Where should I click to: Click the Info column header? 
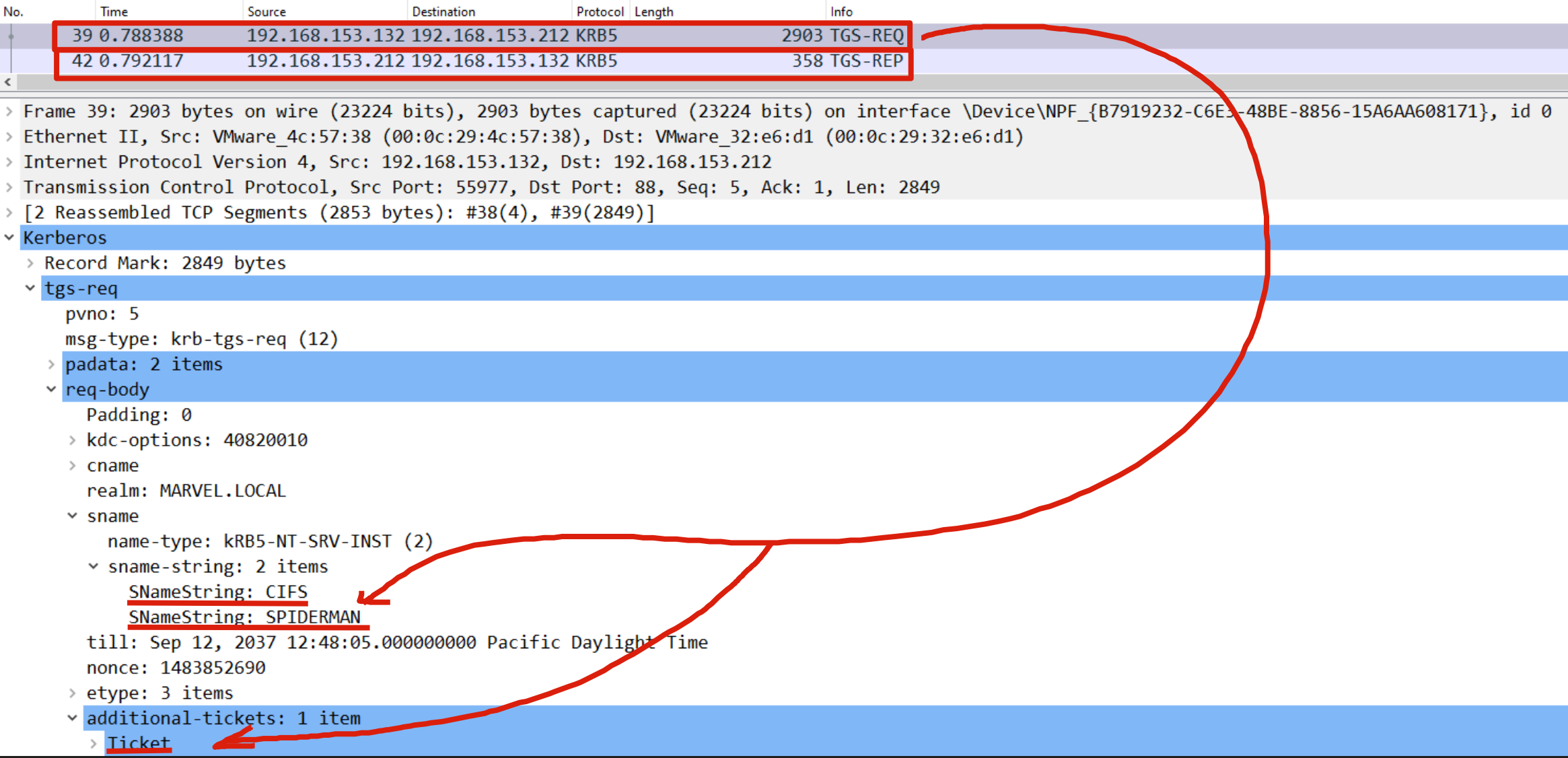(x=841, y=11)
